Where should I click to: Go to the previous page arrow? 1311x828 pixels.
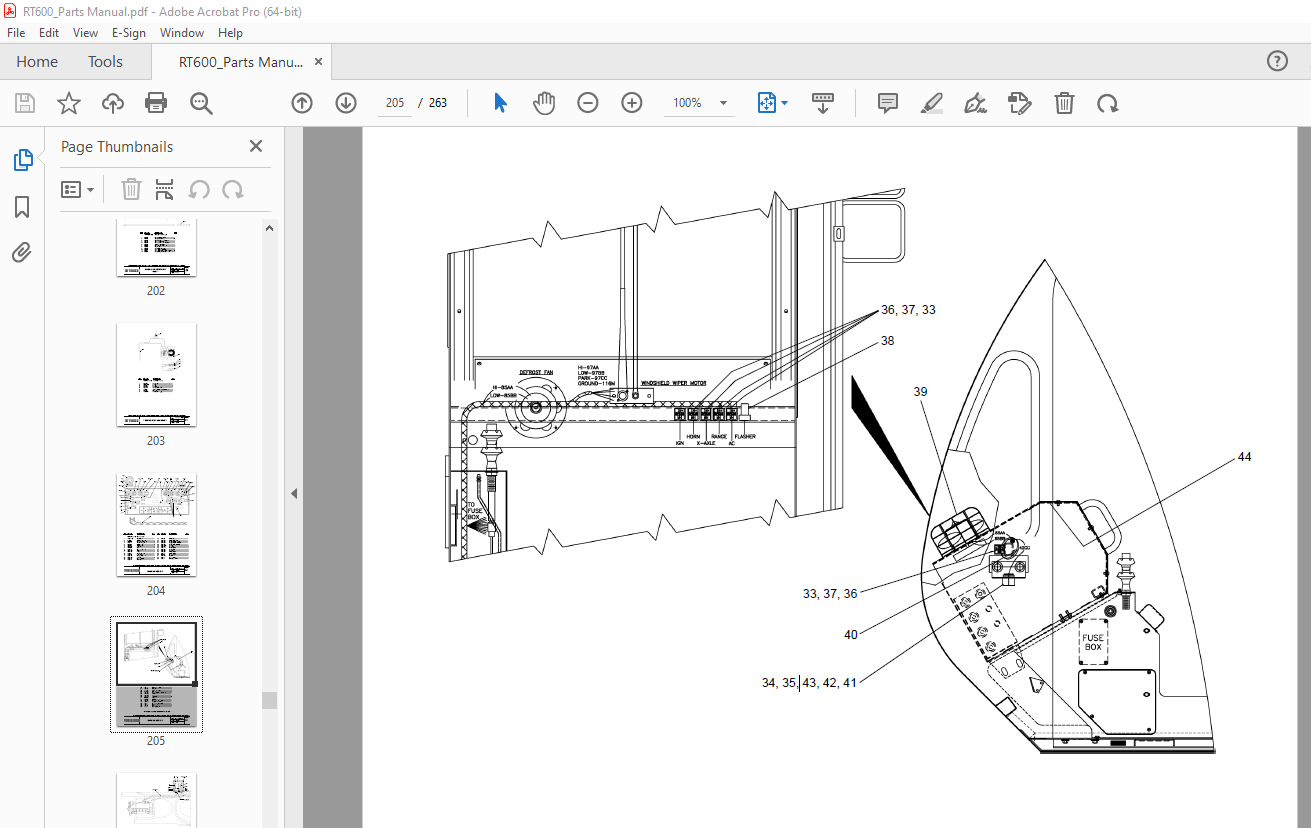302,103
